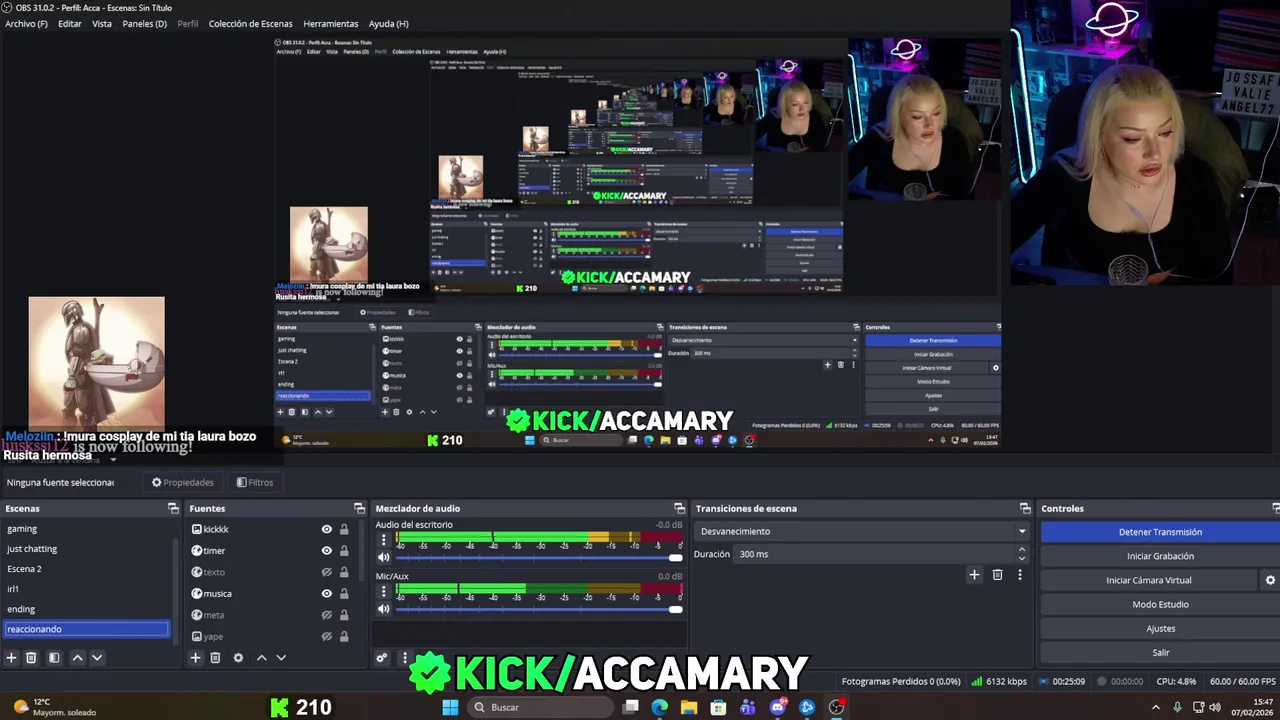
Task: Show the yape source
Action: click(x=326, y=636)
